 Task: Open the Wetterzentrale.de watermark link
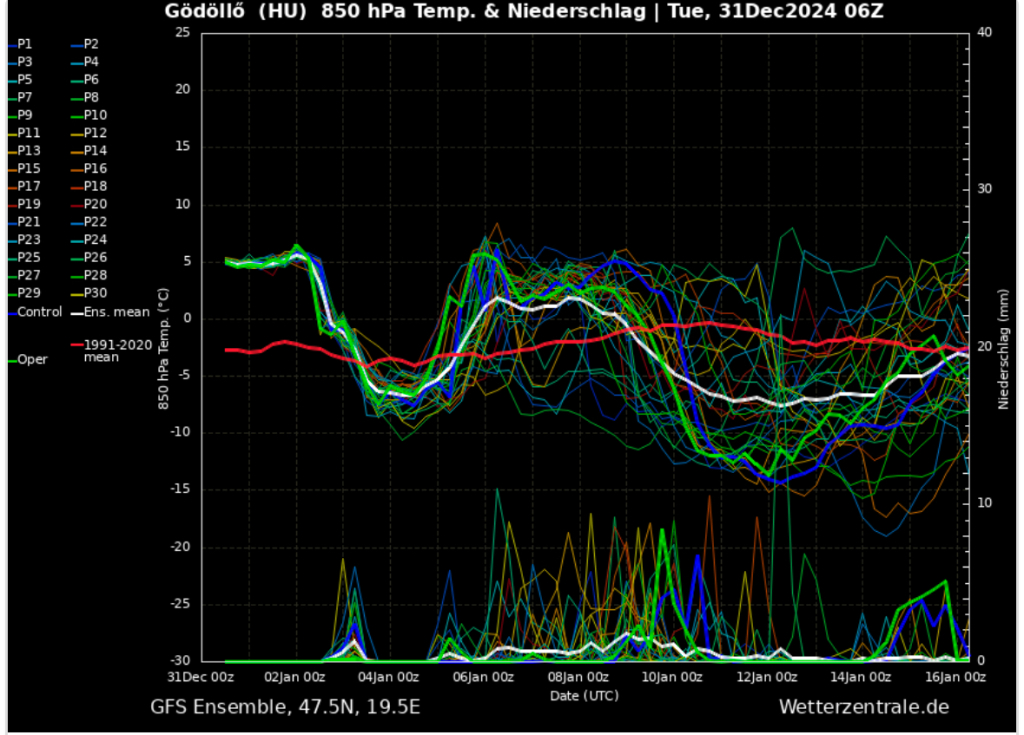pyautogui.click(x=863, y=708)
